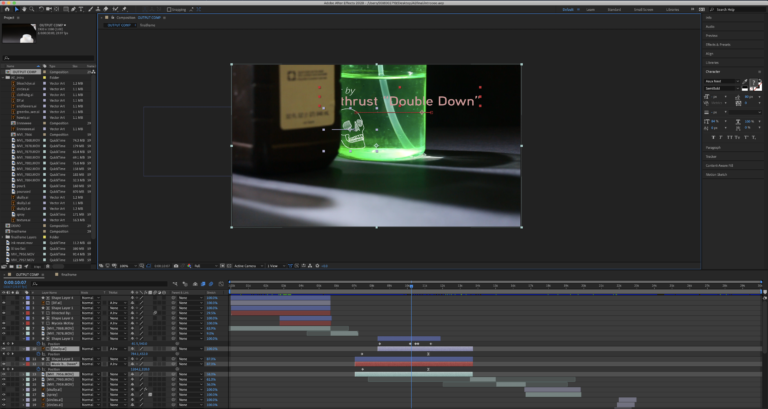Click the eyedropper in the Character panel
Image resolution: width=768 pixels, height=409 pixels.
(744, 81)
